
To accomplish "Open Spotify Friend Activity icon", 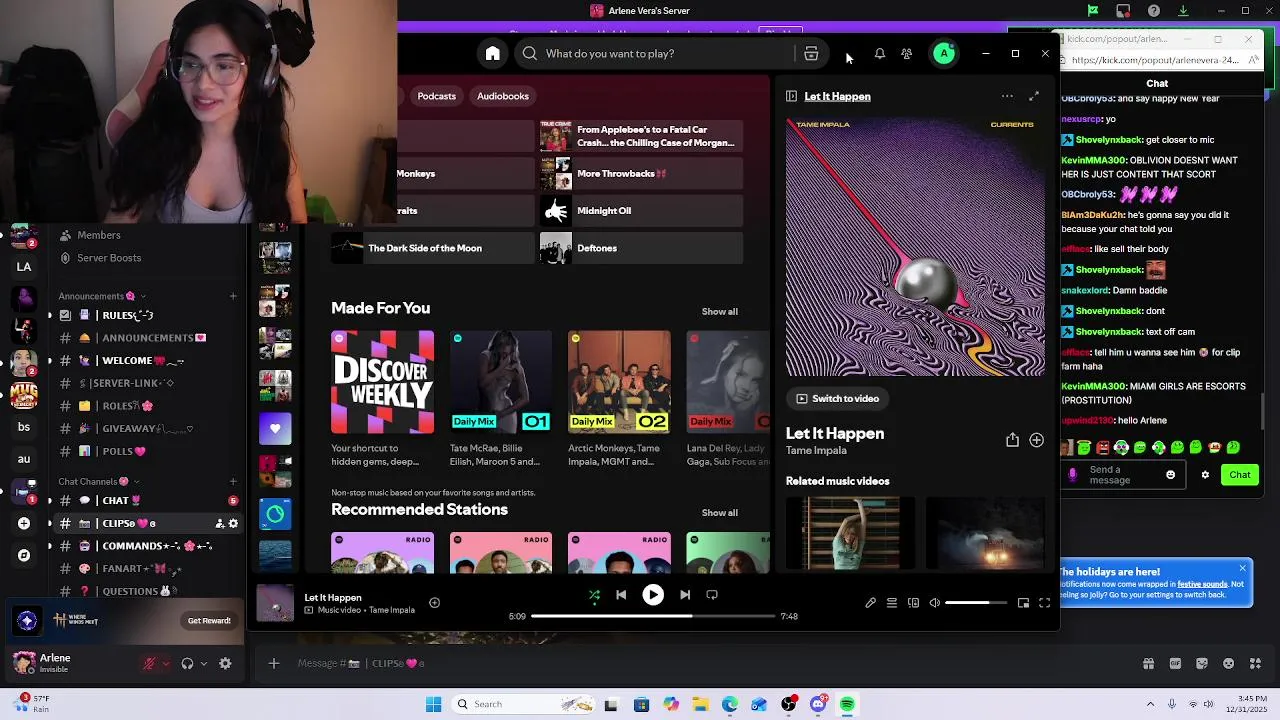I will (906, 54).
